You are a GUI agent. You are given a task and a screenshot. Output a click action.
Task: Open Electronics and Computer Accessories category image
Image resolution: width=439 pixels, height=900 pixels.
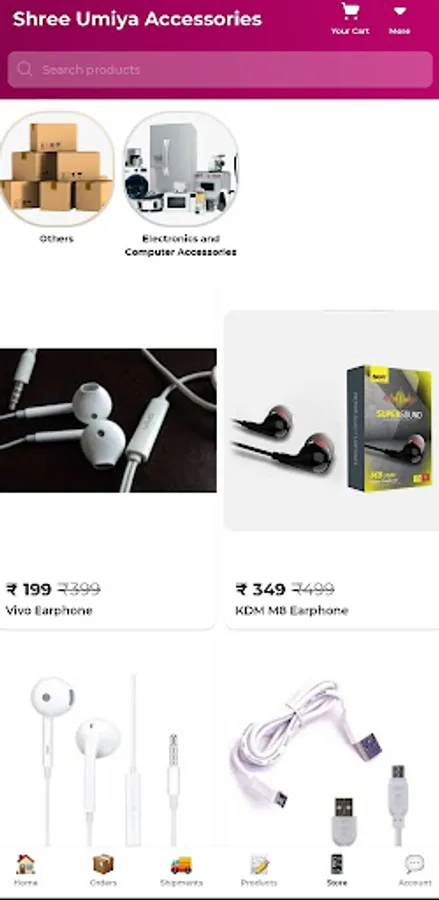click(180, 169)
